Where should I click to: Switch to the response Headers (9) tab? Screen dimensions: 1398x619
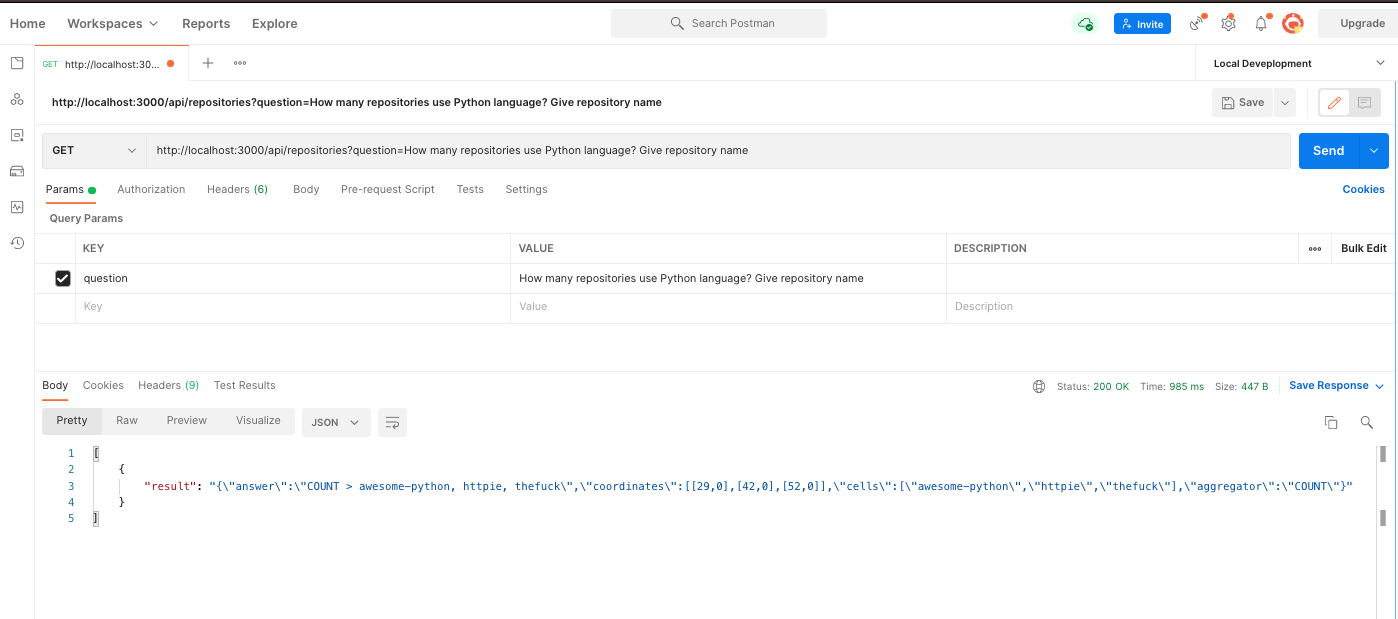coord(168,385)
